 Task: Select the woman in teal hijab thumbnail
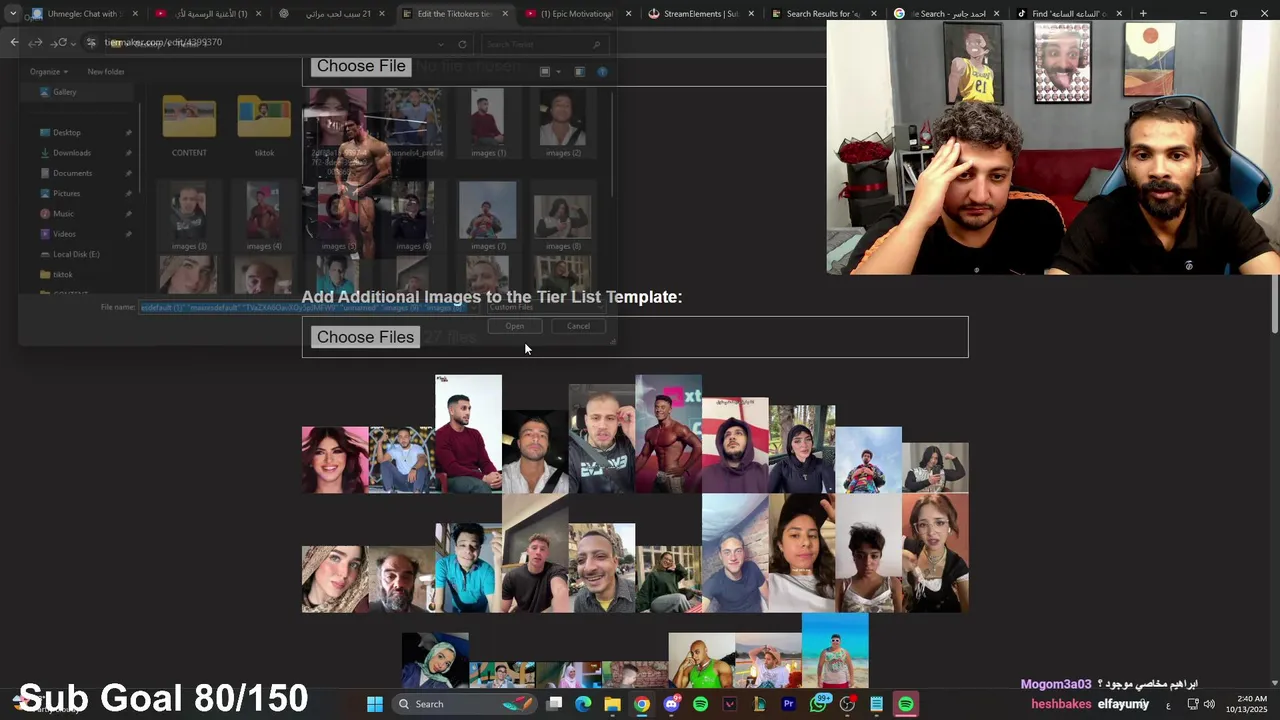coord(435,661)
